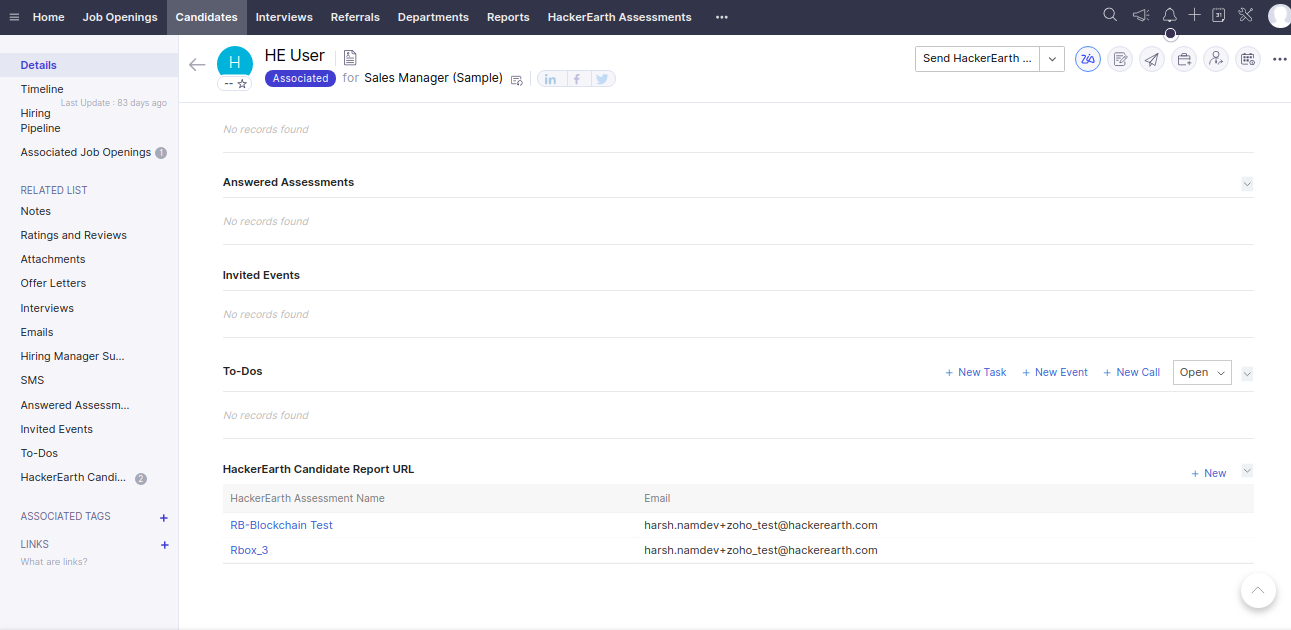Open the Rbox_3 assessment link
The width and height of the screenshot is (1291, 630).
coord(249,550)
